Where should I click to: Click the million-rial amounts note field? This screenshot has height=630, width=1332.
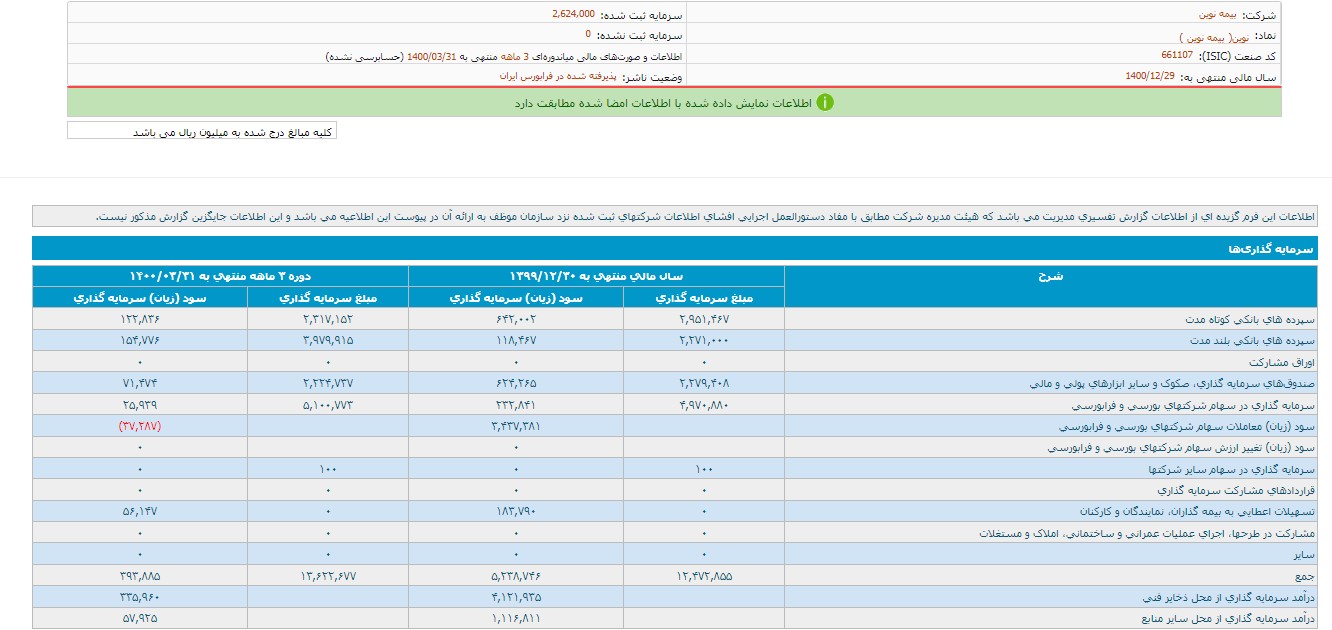(x=202, y=131)
